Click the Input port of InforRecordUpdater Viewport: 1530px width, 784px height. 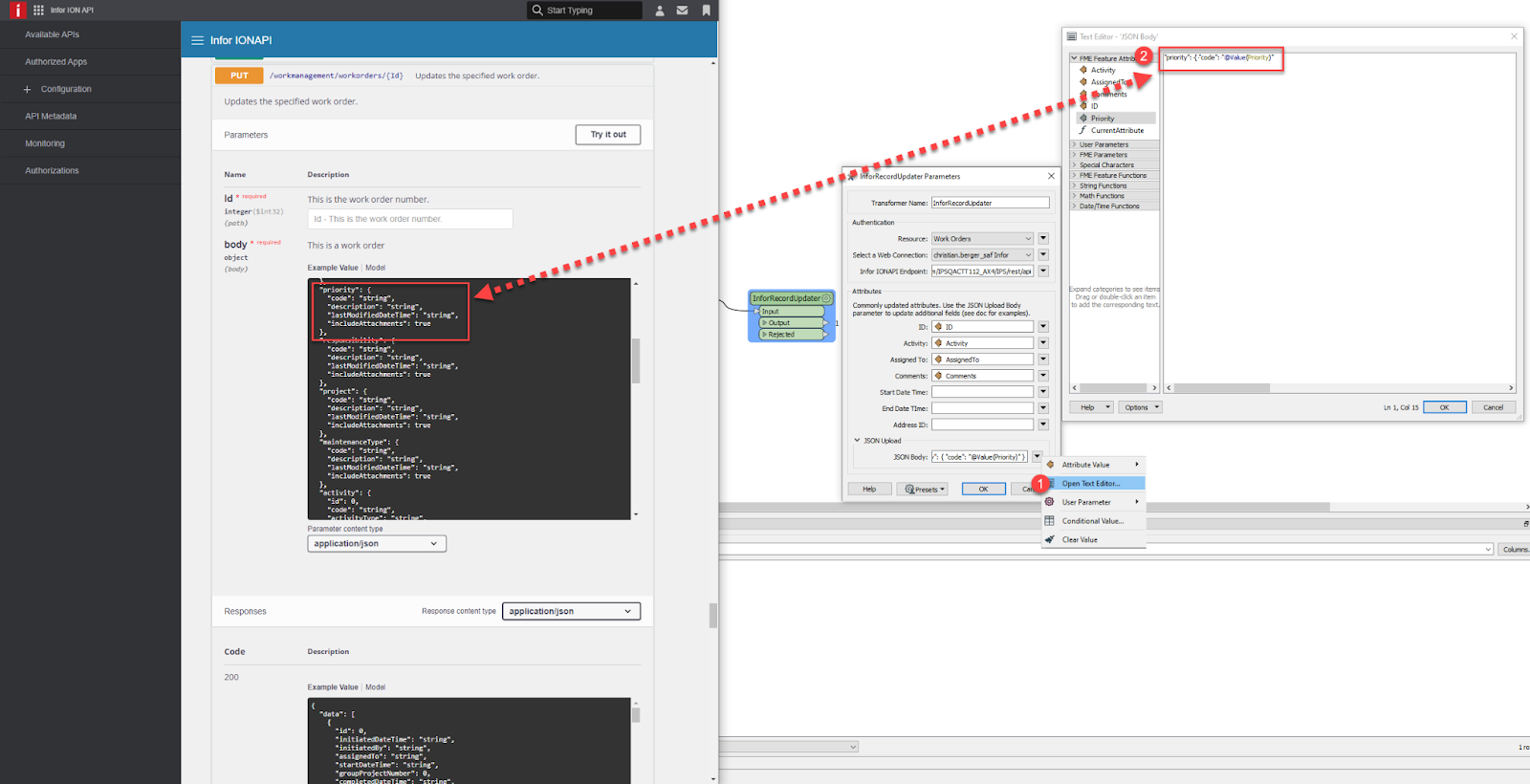coord(790,311)
